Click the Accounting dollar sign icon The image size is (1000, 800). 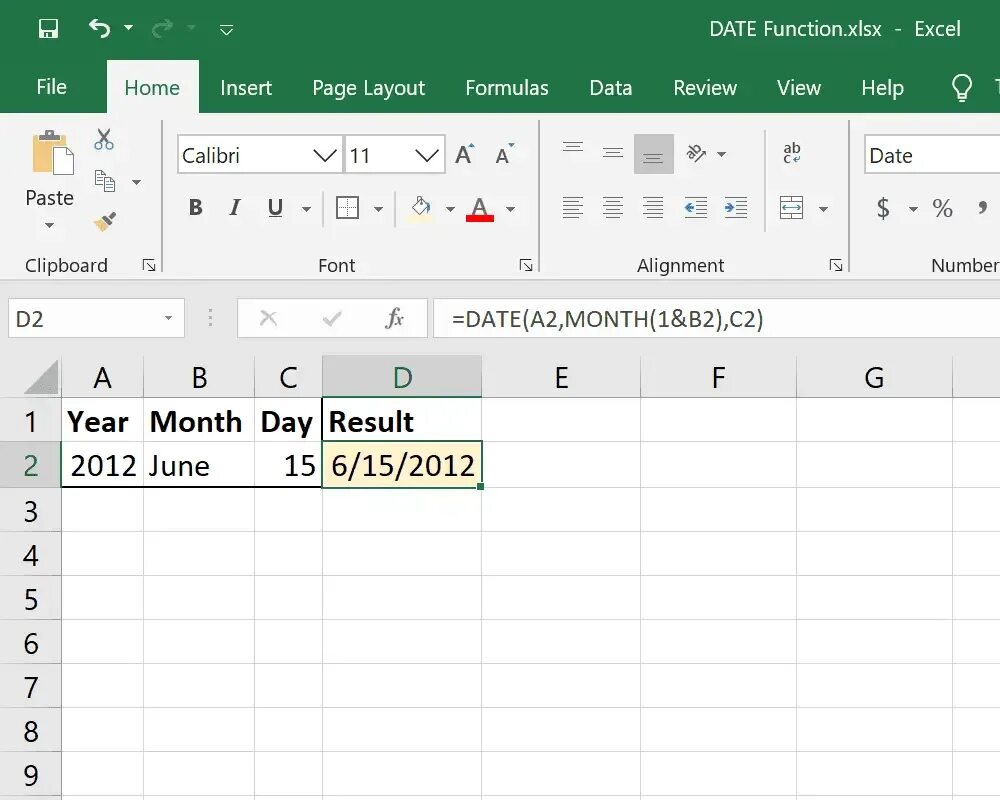click(x=883, y=208)
